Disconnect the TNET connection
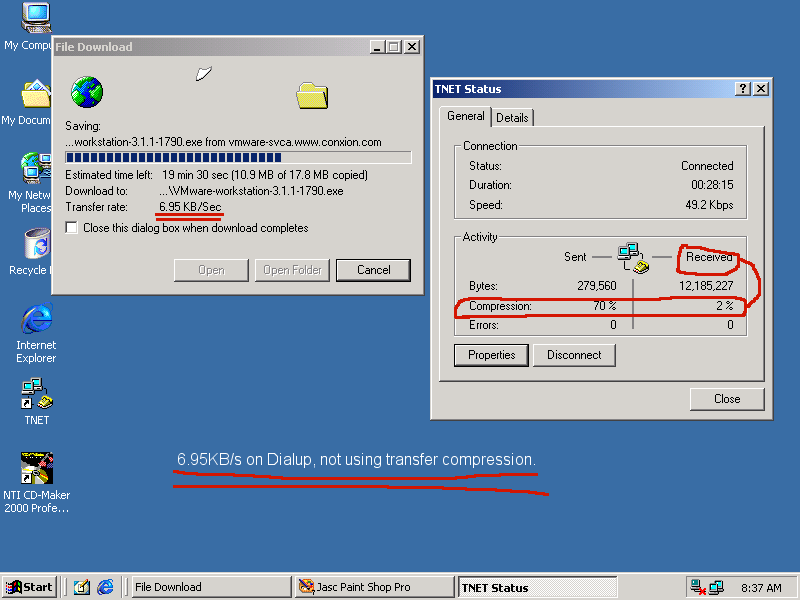This screenshot has height=600, width=800. click(574, 355)
